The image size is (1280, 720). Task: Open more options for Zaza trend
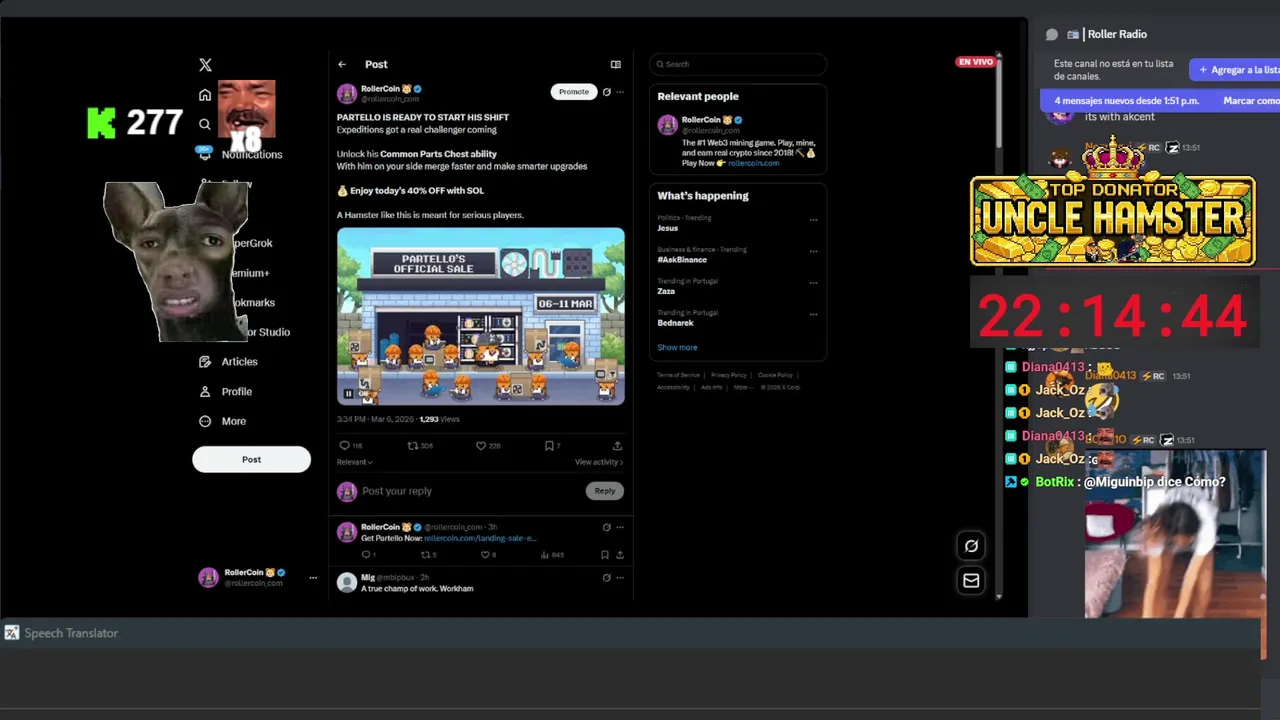click(x=813, y=283)
